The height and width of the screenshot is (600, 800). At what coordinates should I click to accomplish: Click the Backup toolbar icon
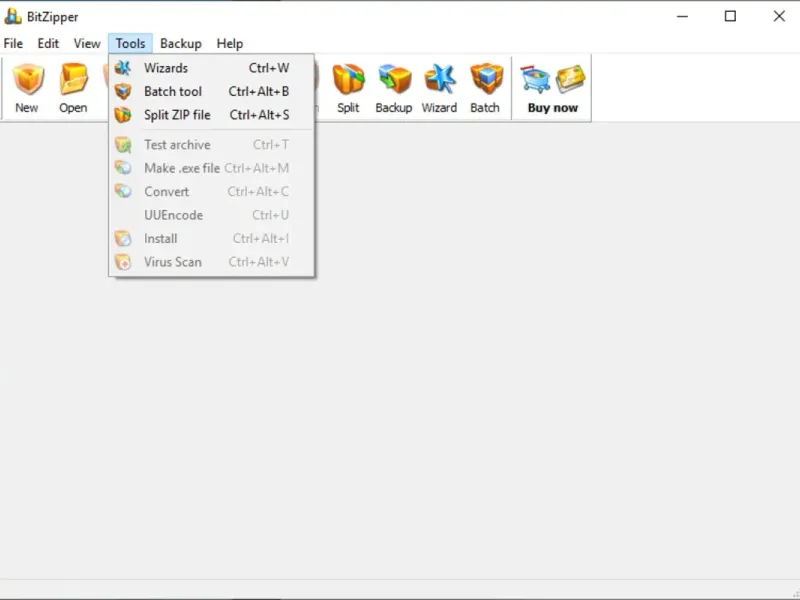(394, 79)
